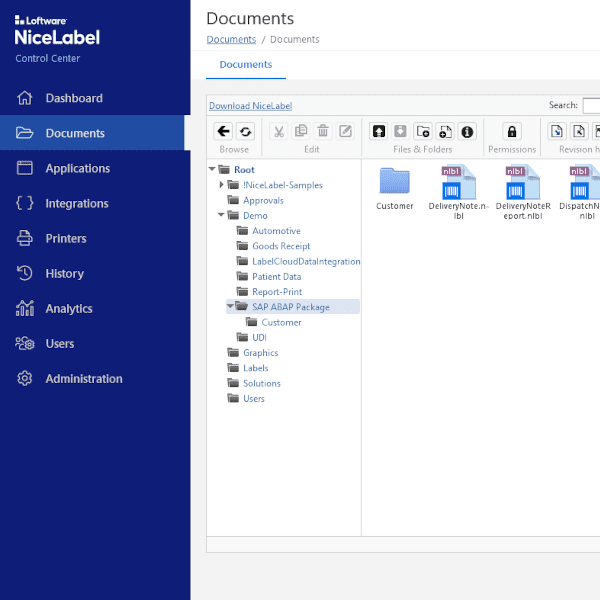Select the Customer subfolder in tree
Screen dimensions: 600x600
pos(281,322)
